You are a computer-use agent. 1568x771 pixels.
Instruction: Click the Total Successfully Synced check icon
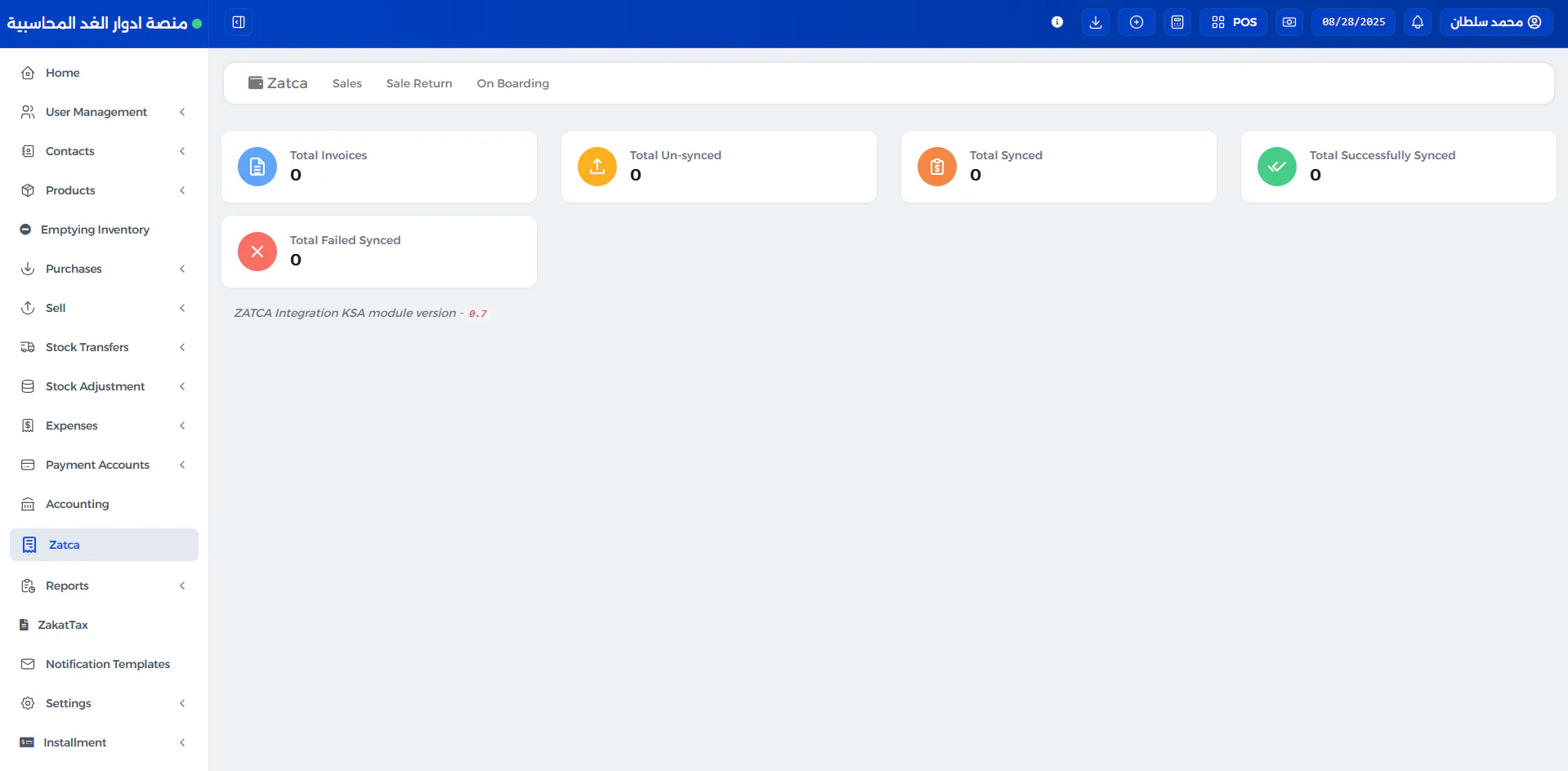tap(1277, 167)
